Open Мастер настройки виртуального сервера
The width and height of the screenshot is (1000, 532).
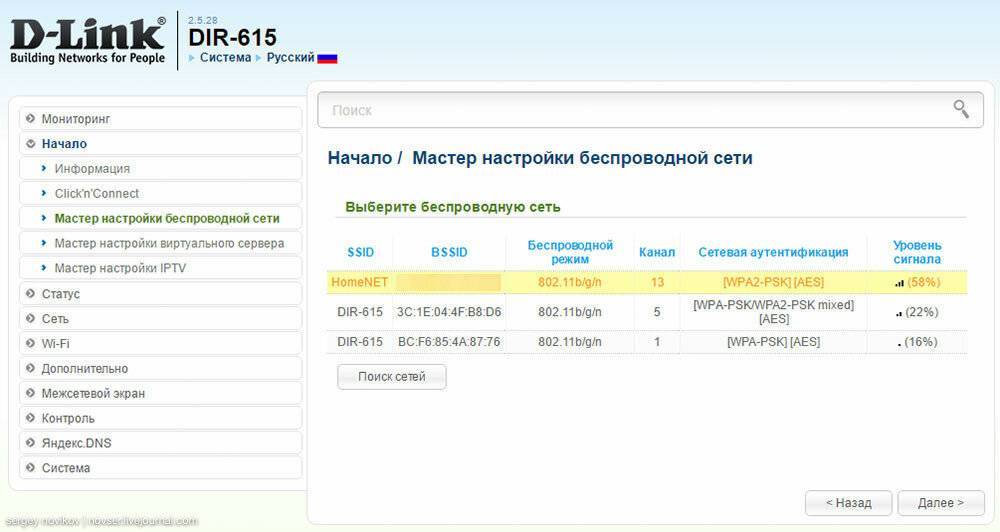(169, 244)
